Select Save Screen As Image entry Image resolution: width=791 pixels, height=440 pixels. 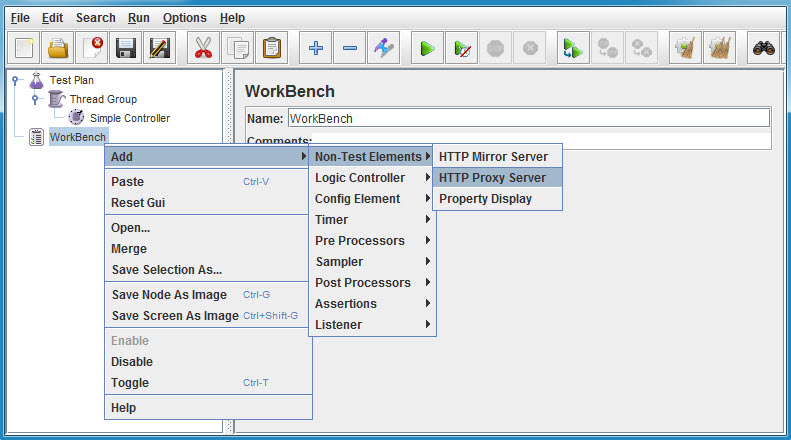pos(207,316)
